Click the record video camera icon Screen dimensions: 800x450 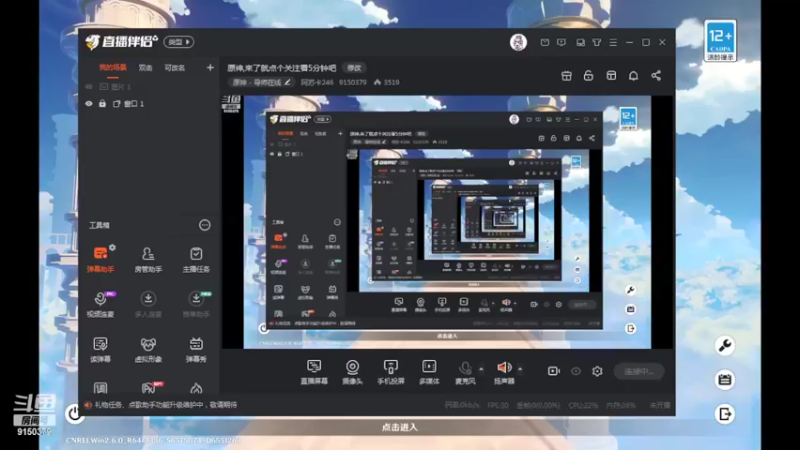pyautogui.click(x=554, y=371)
